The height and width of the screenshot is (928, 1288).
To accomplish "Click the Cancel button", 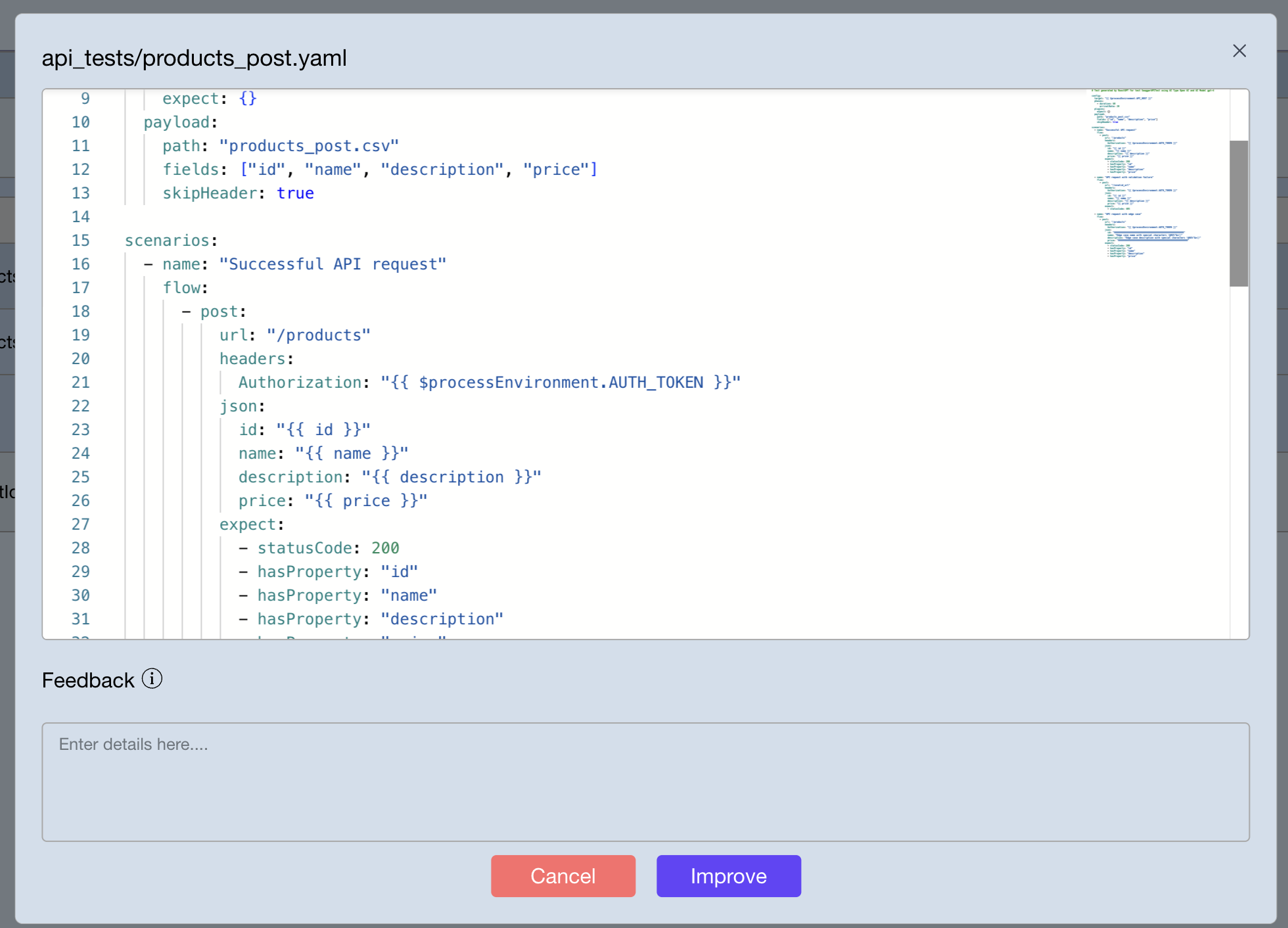I will (563, 875).
